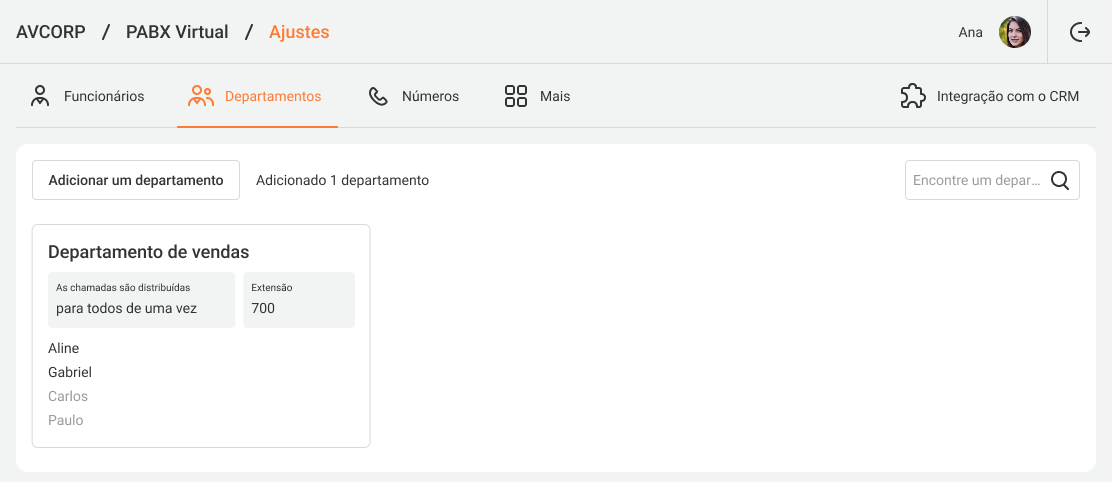Click the magnifying glass search icon
Screen dimensions: 1112x482
[x=1060, y=181]
